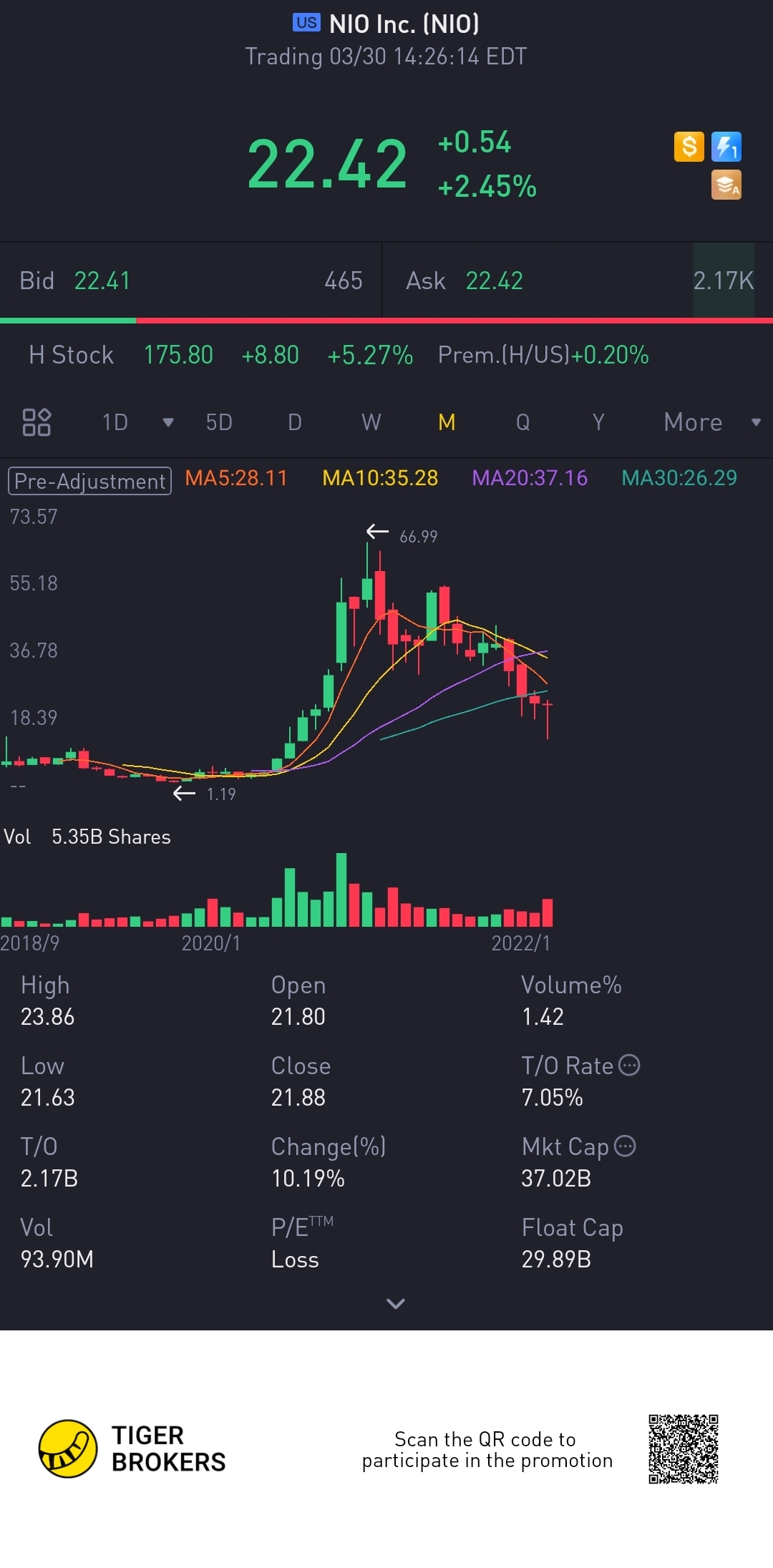Tap the High value 23.86

click(47, 1016)
